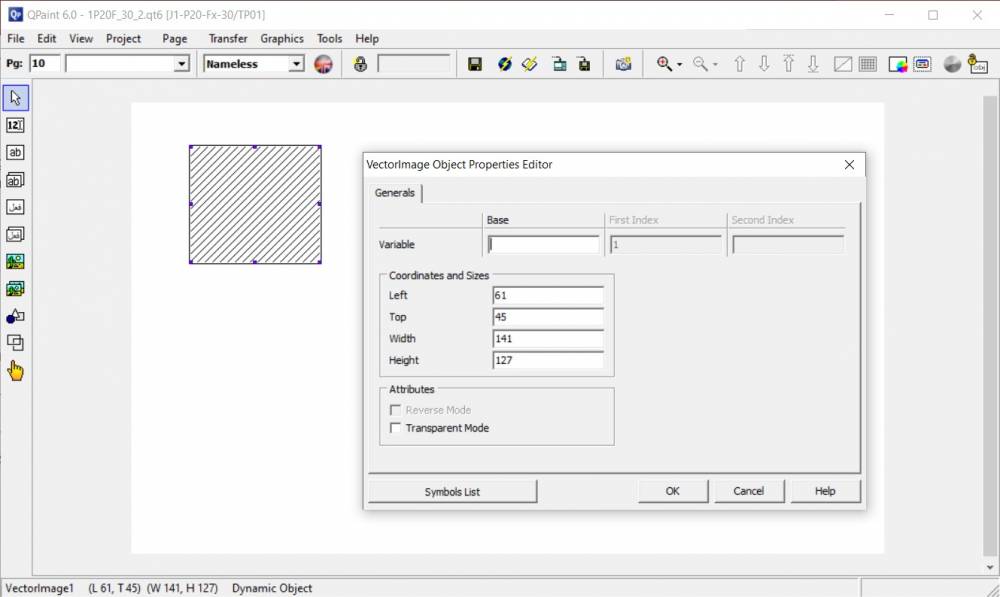
Task: Click the zoom in magnifier
Action: tap(664, 64)
